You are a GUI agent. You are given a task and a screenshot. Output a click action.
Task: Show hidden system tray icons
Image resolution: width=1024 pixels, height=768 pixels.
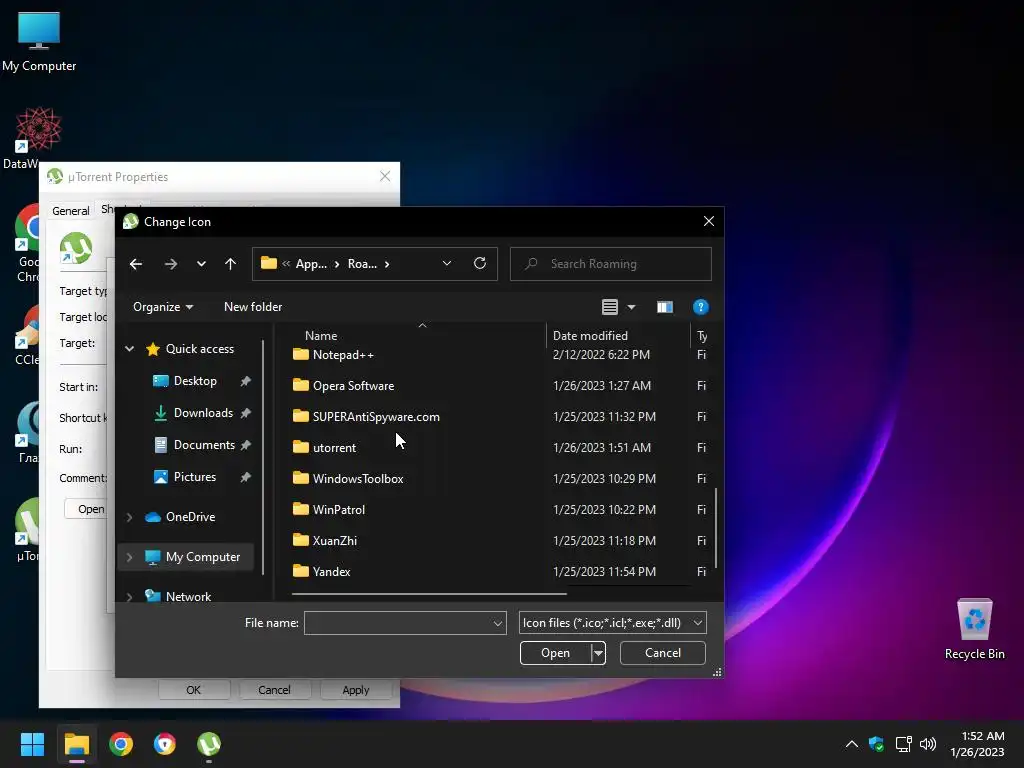point(852,744)
